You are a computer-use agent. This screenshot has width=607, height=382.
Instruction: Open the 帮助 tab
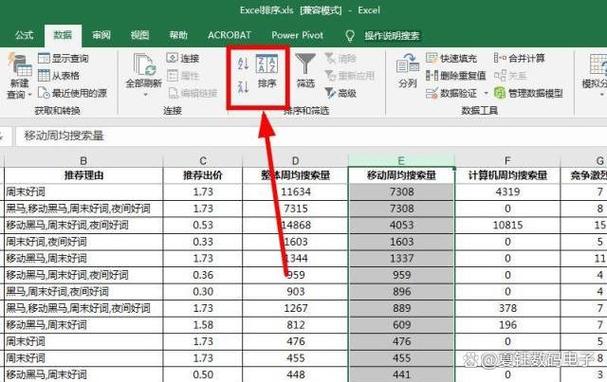click(178, 35)
